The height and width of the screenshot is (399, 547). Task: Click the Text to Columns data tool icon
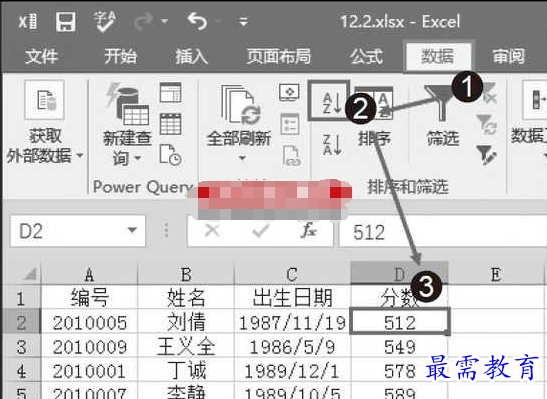(x=535, y=99)
